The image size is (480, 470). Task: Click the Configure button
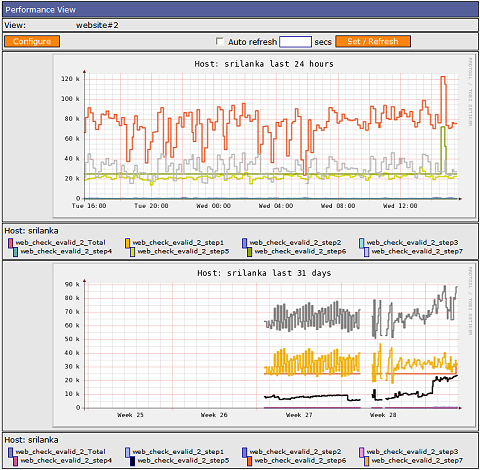[32, 41]
